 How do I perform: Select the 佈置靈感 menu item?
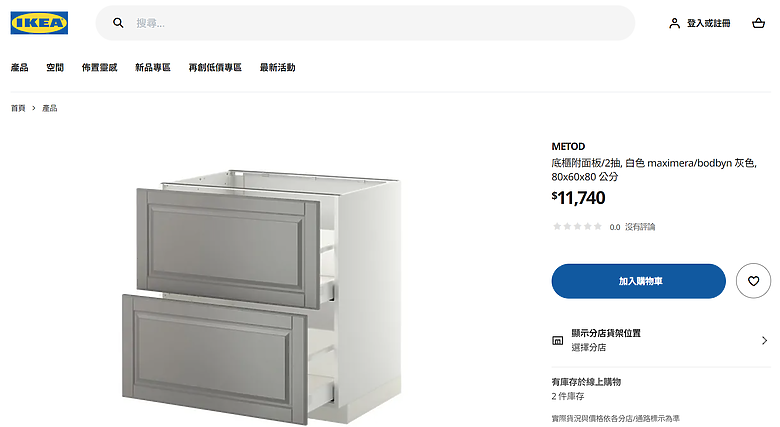[99, 67]
